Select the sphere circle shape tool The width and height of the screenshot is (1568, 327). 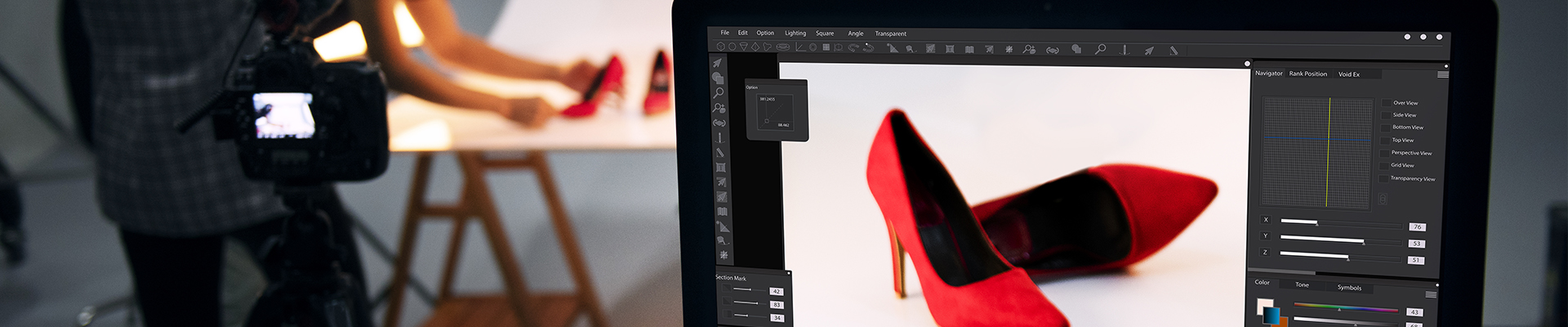pos(733,47)
